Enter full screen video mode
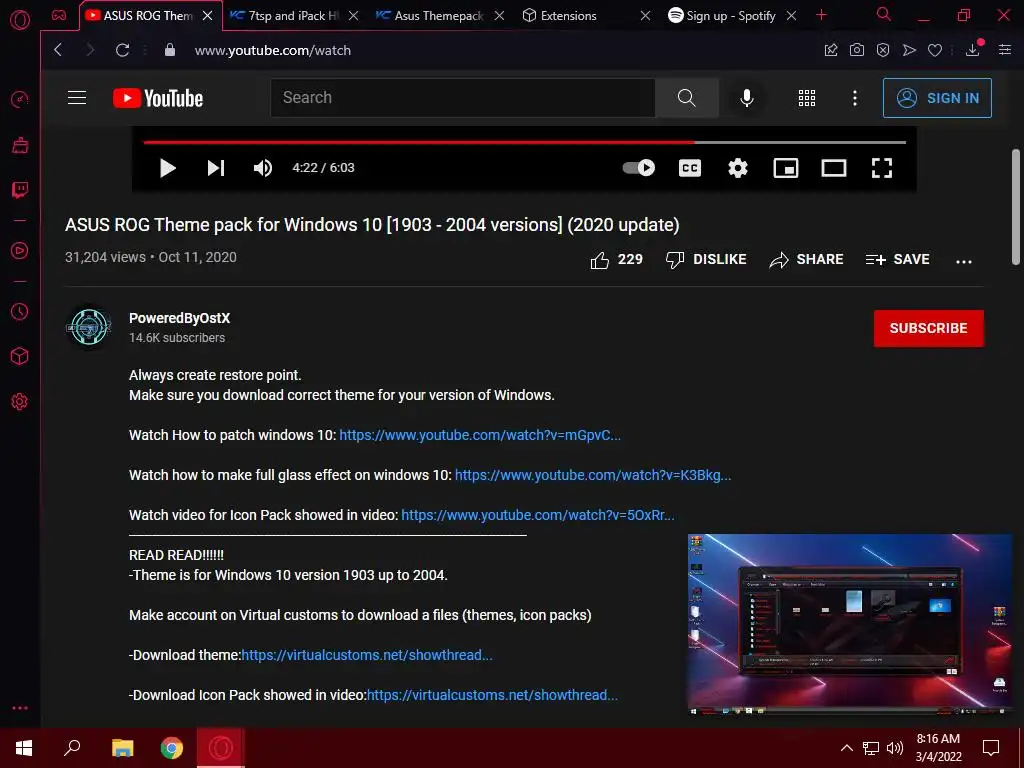The width and height of the screenshot is (1024, 768). [882, 168]
